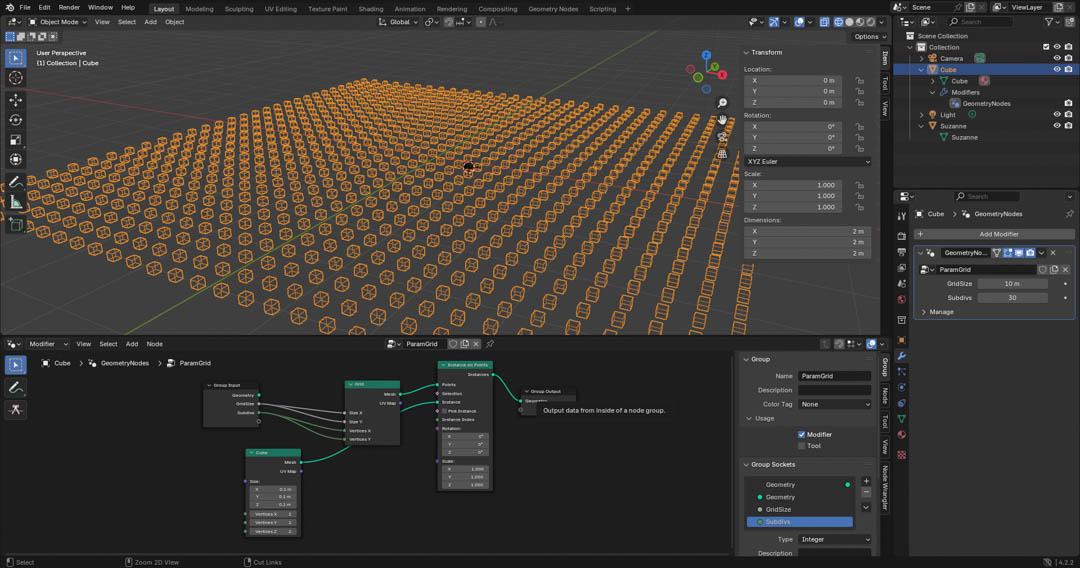Enable the Tool usage checkbox
The image size is (1080, 568).
802,446
